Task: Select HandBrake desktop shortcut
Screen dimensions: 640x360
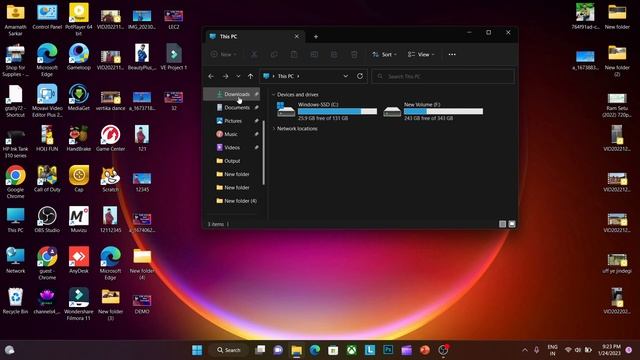Action: click(x=79, y=138)
